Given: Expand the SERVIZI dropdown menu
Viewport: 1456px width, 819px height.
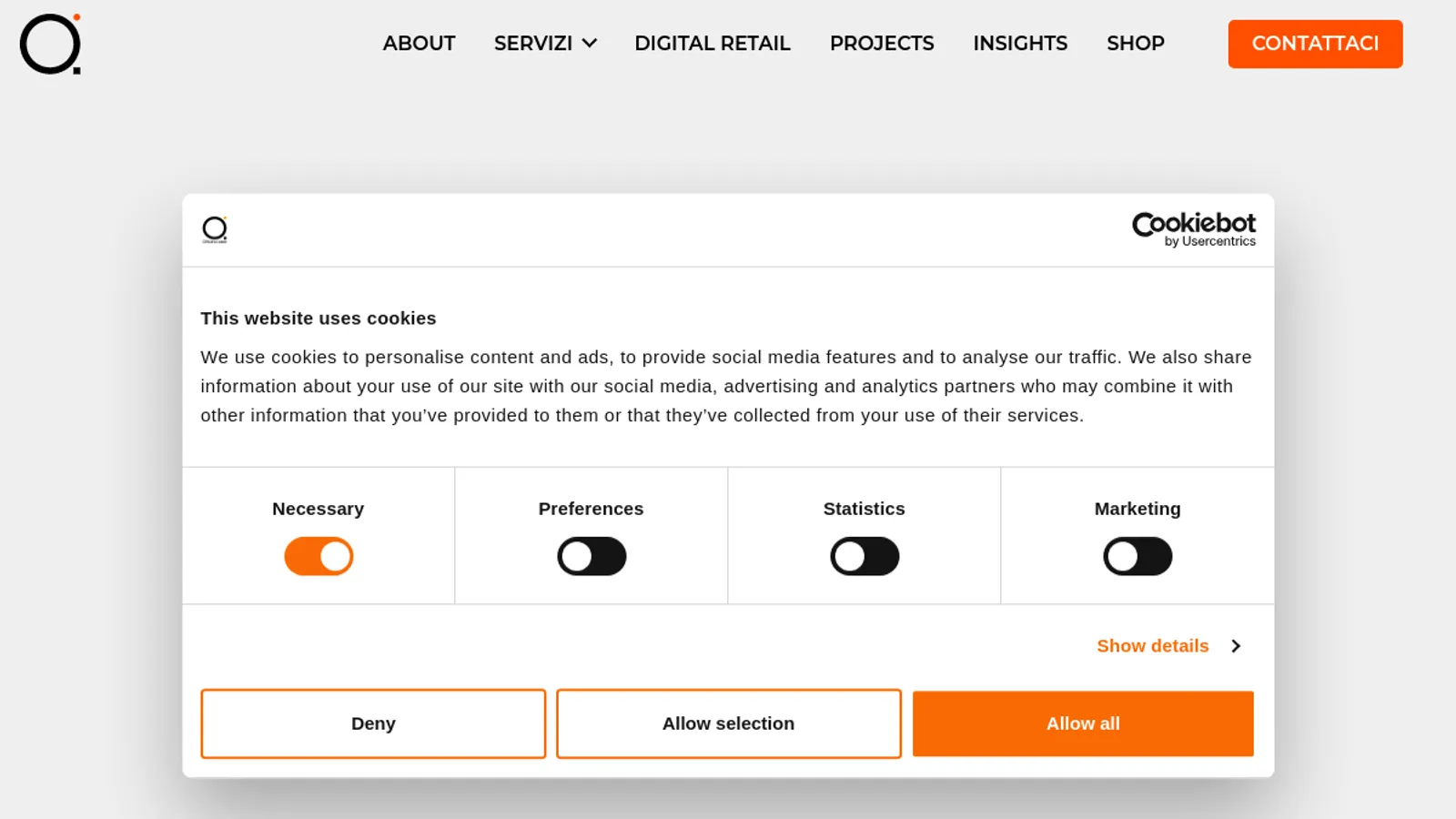Looking at the screenshot, I should [545, 44].
